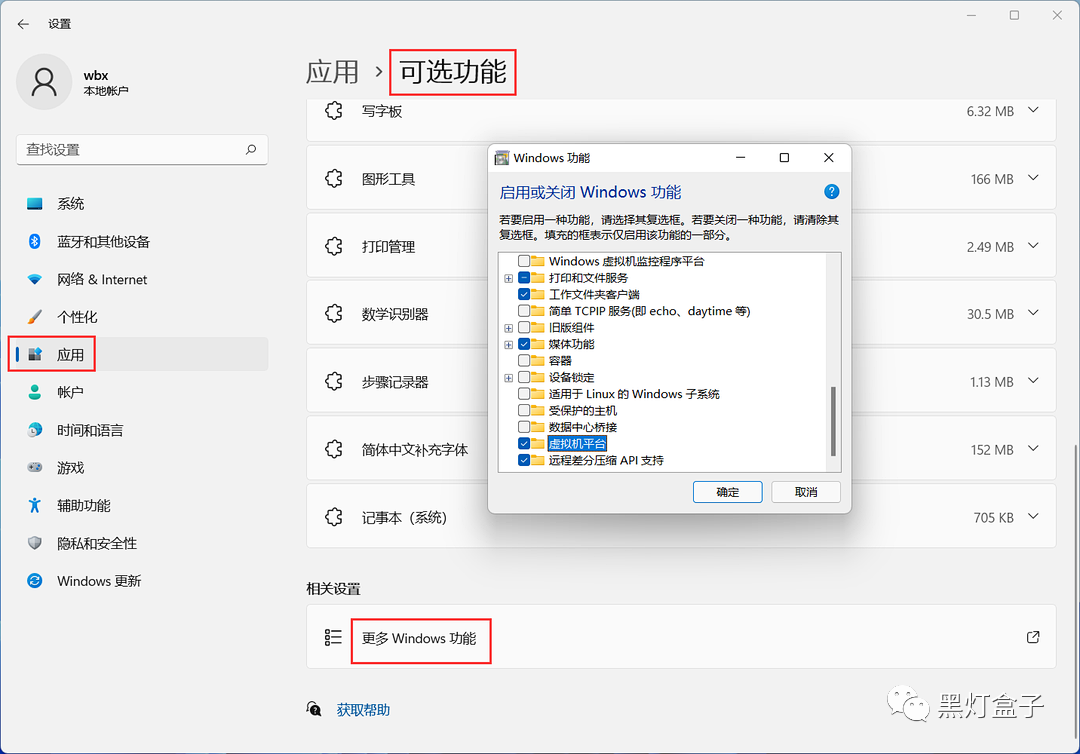Click the Accounts person icon
This screenshot has height=754, width=1080.
tap(34, 392)
